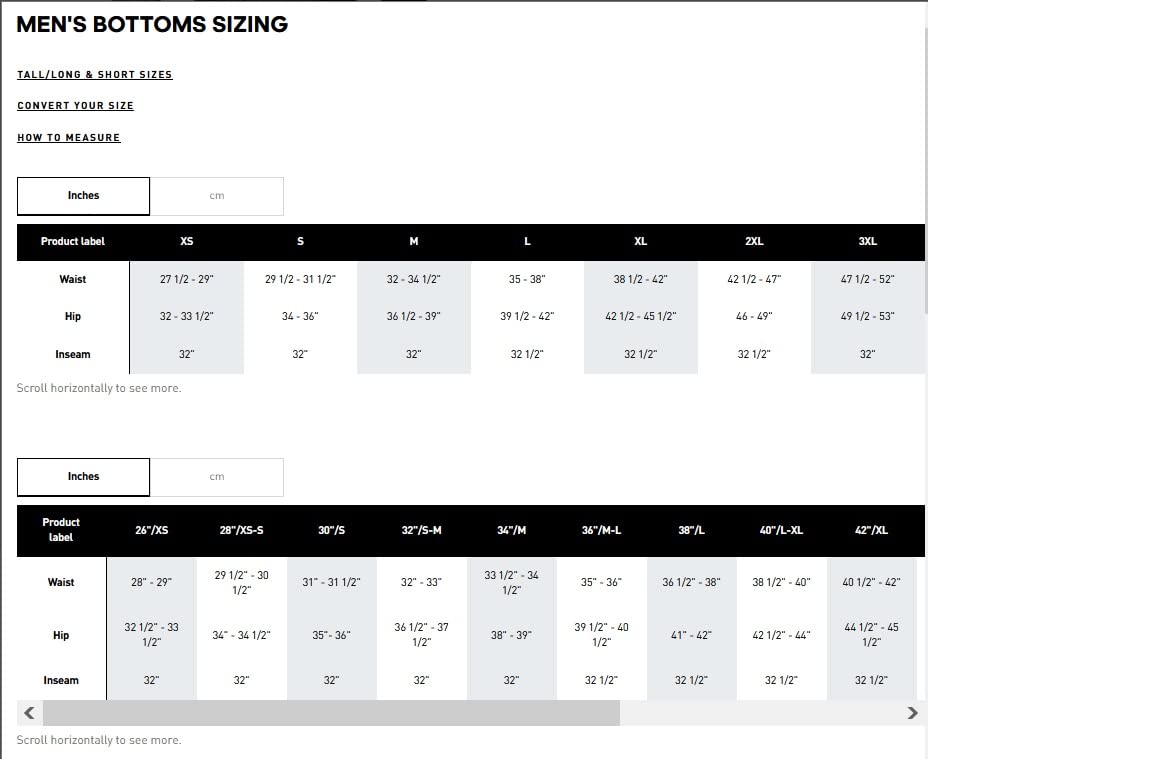Switch lower table units to cm
Image resolution: width=1152 pixels, height=759 pixels.
pyautogui.click(x=217, y=477)
